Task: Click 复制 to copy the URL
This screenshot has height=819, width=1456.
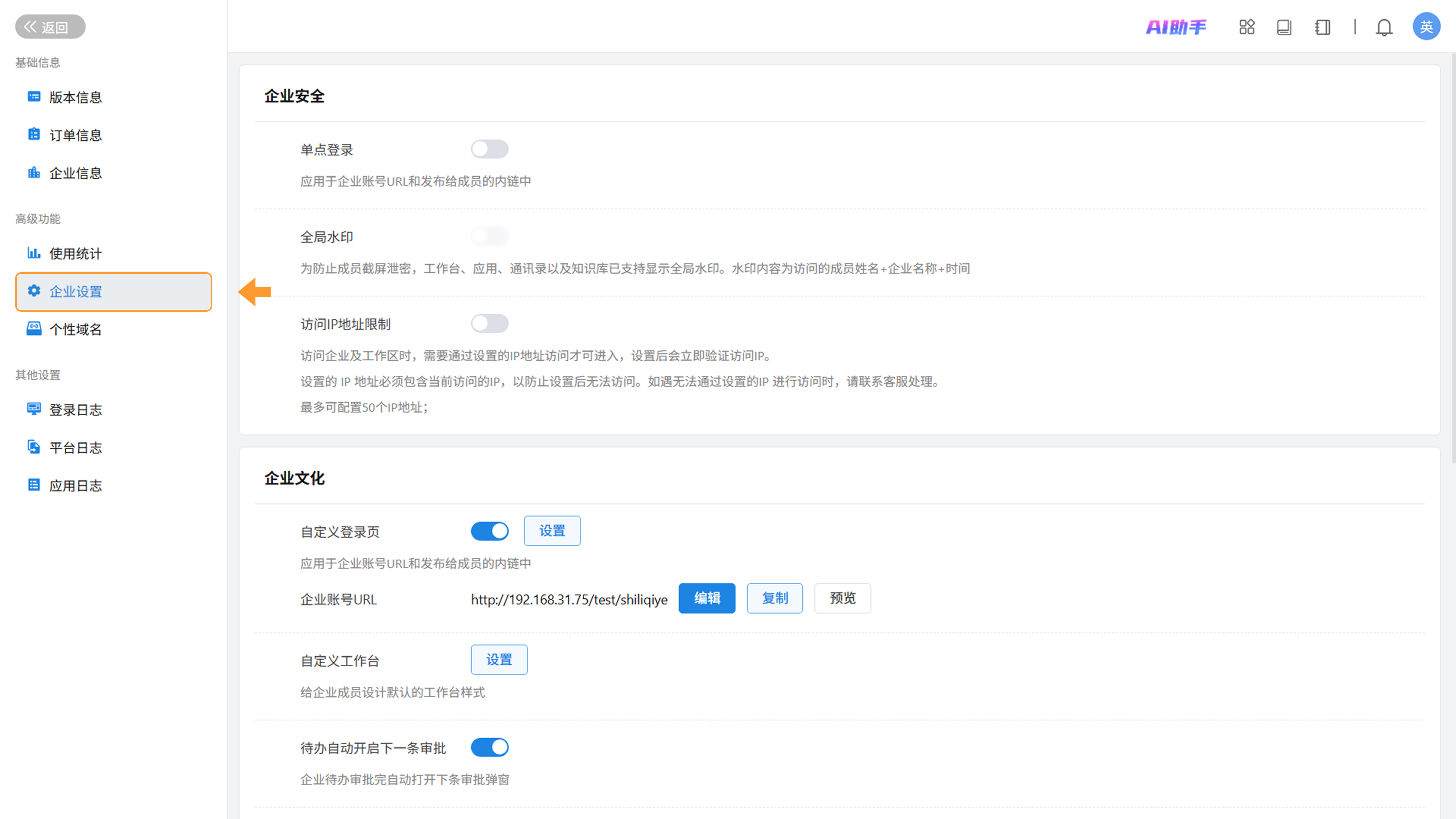Action: [774, 598]
